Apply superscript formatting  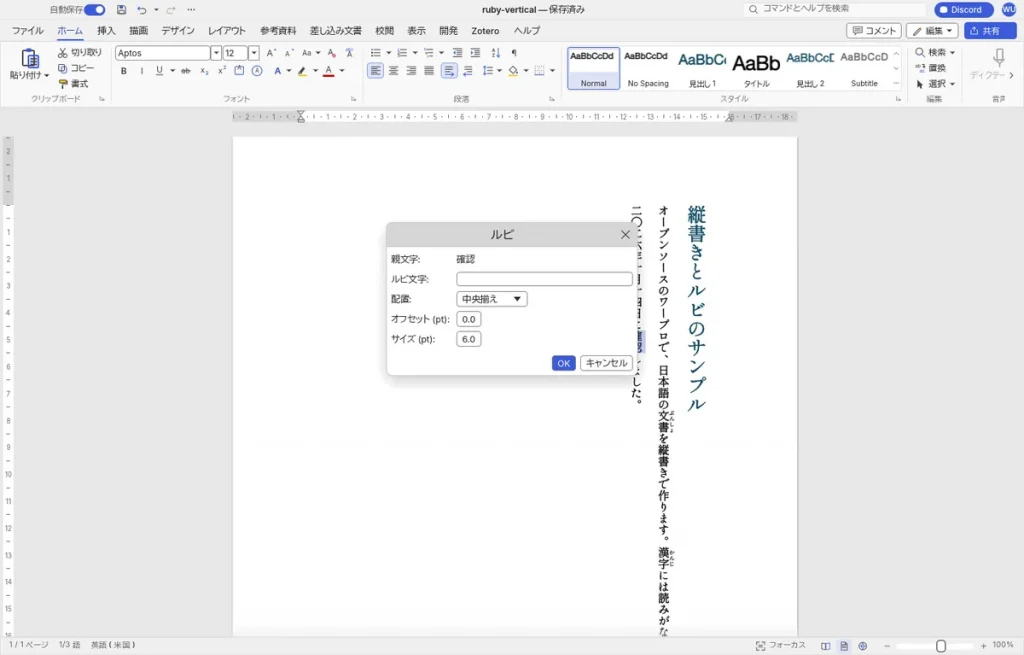(221, 71)
